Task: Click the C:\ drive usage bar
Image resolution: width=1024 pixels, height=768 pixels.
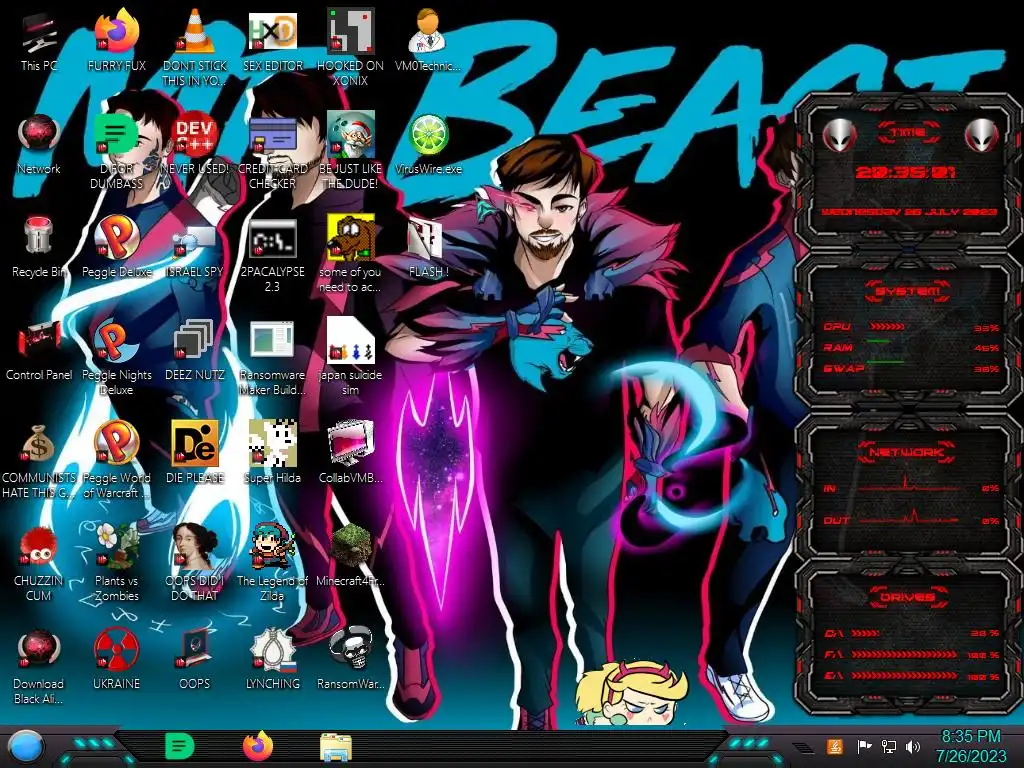Action: click(x=865, y=633)
